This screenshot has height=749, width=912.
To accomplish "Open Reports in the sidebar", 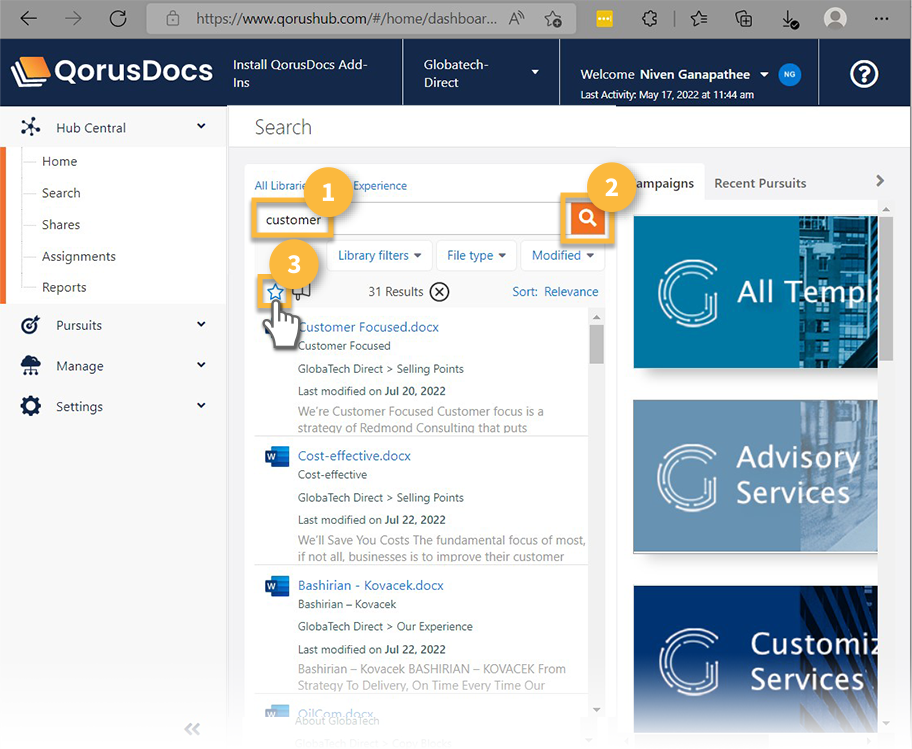I will 64,287.
